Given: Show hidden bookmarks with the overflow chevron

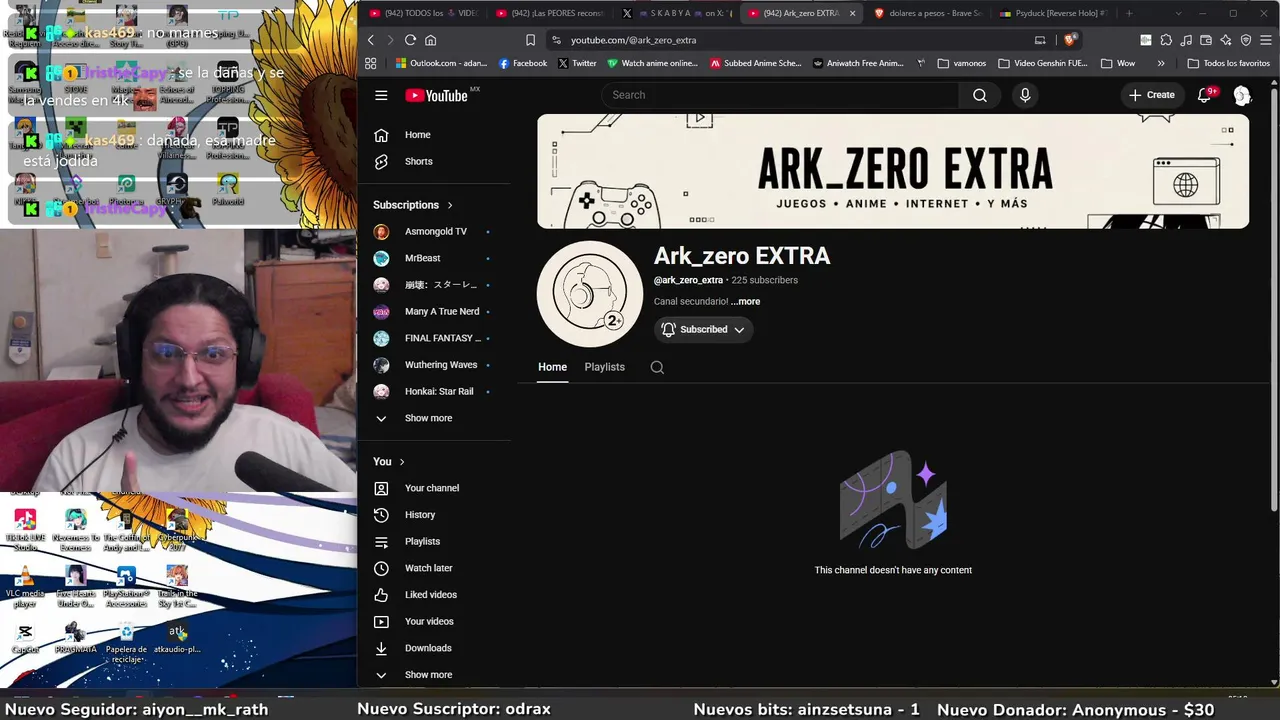Looking at the screenshot, I should 1161,63.
